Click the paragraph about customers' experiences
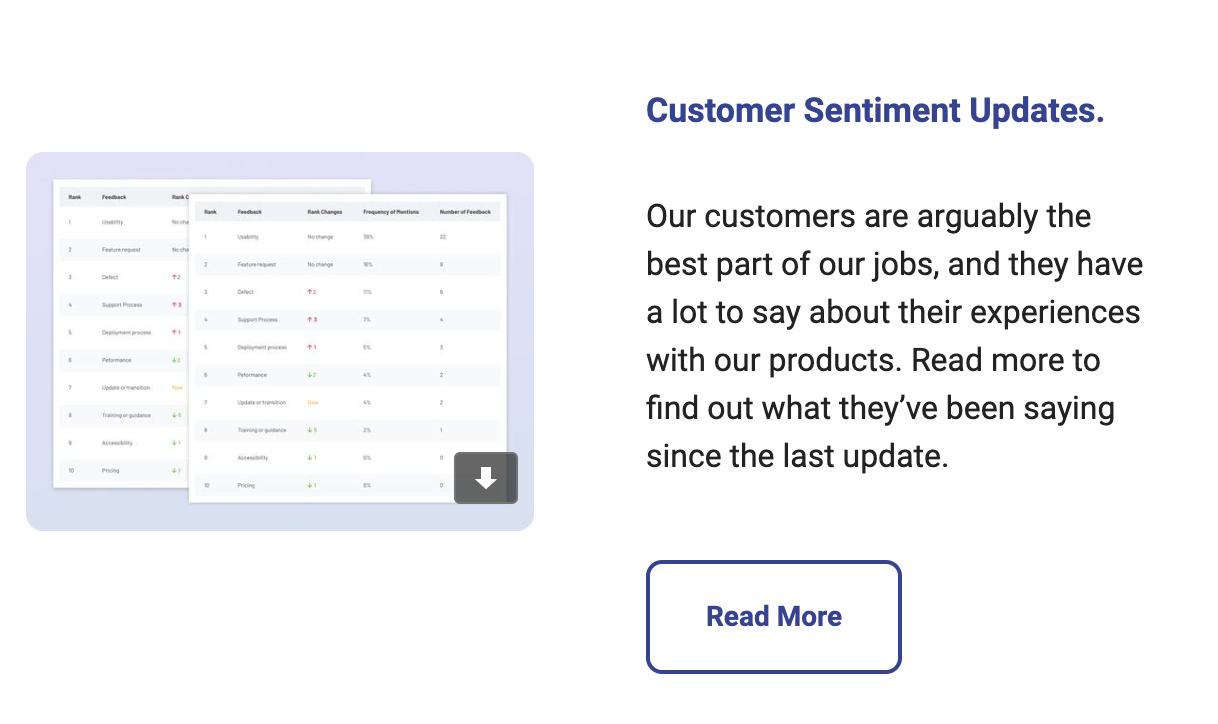The image size is (1218, 724). [x=894, y=336]
